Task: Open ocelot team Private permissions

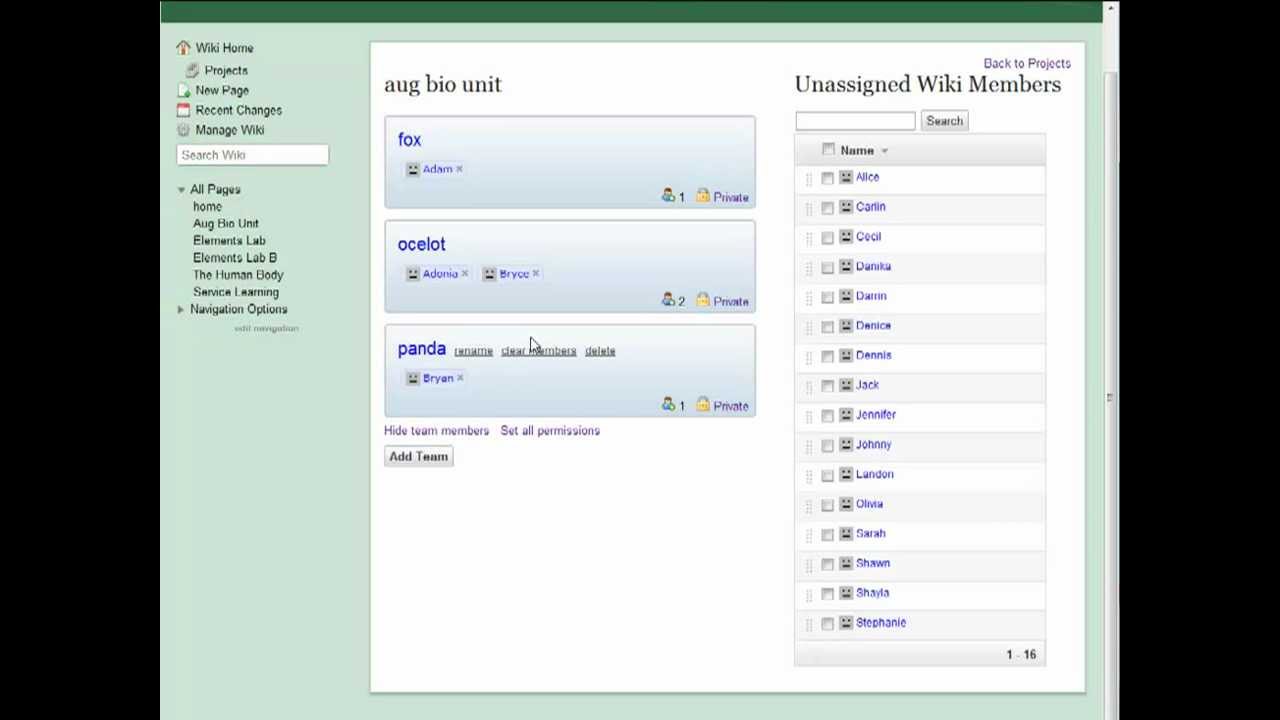Action: point(730,301)
